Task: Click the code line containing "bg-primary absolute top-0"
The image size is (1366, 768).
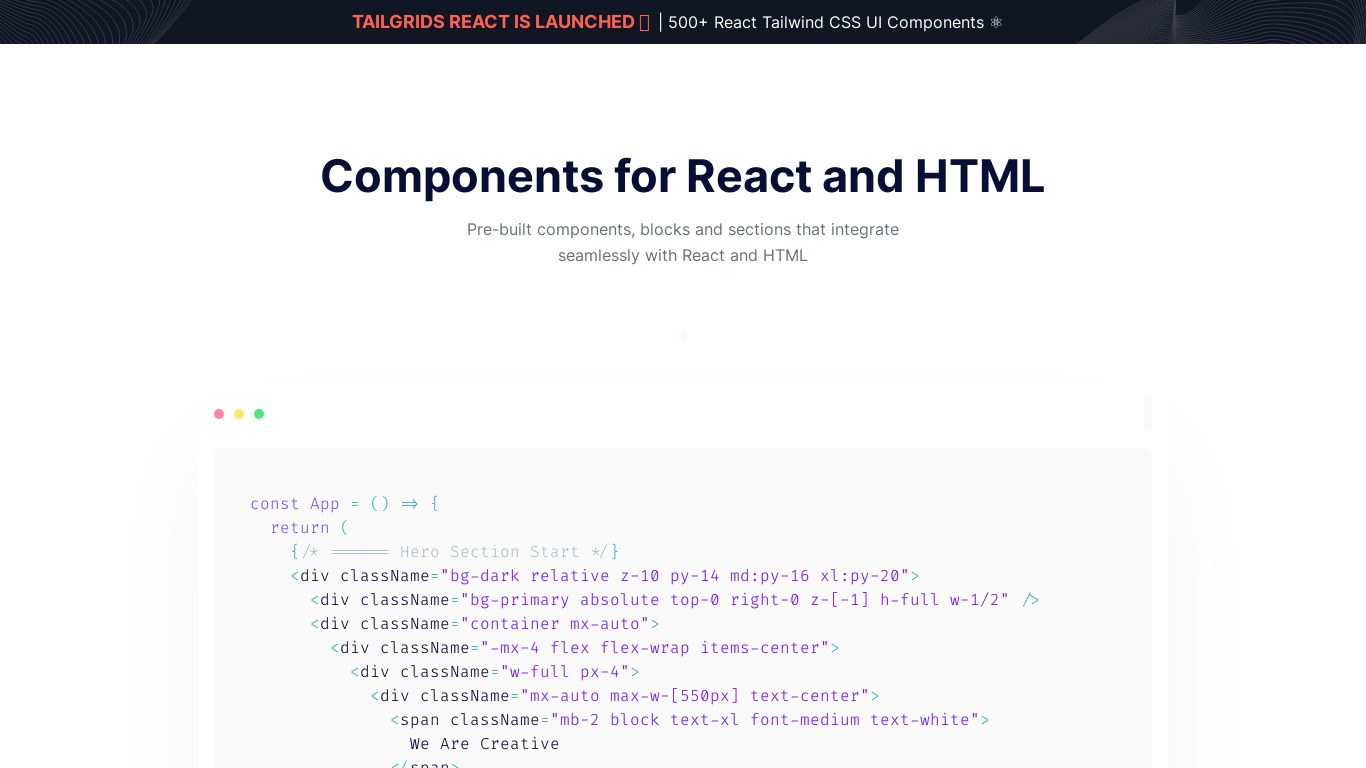Action: point(675,600)
